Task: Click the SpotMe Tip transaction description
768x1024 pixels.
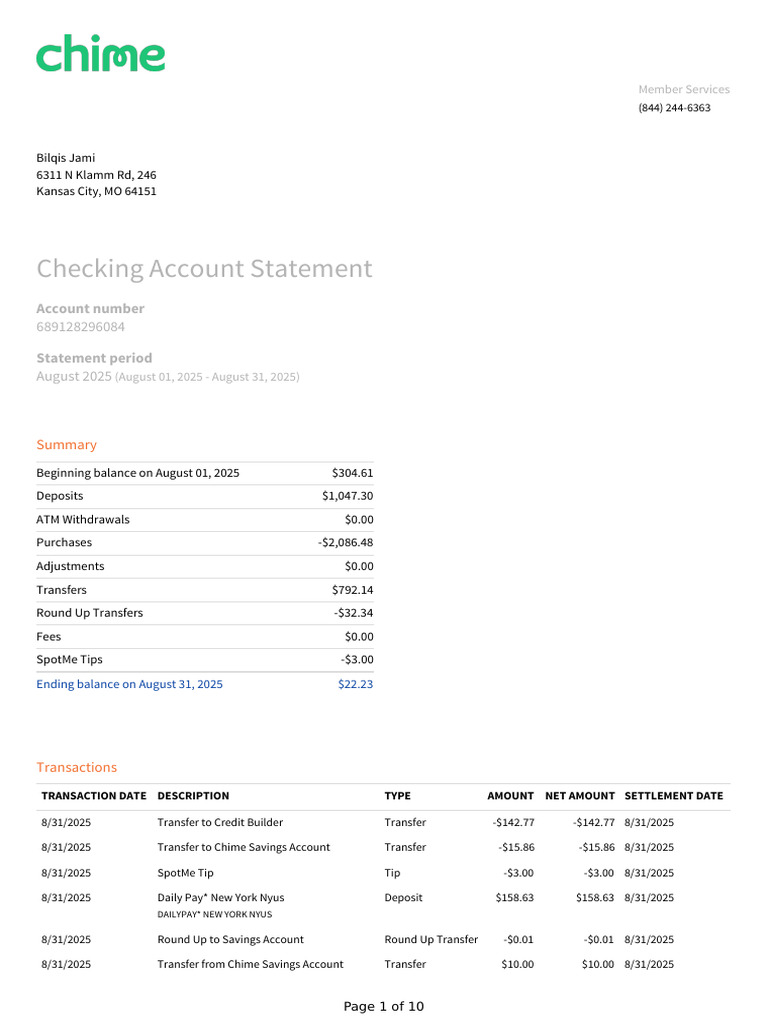Action: (x=185, y=873)
